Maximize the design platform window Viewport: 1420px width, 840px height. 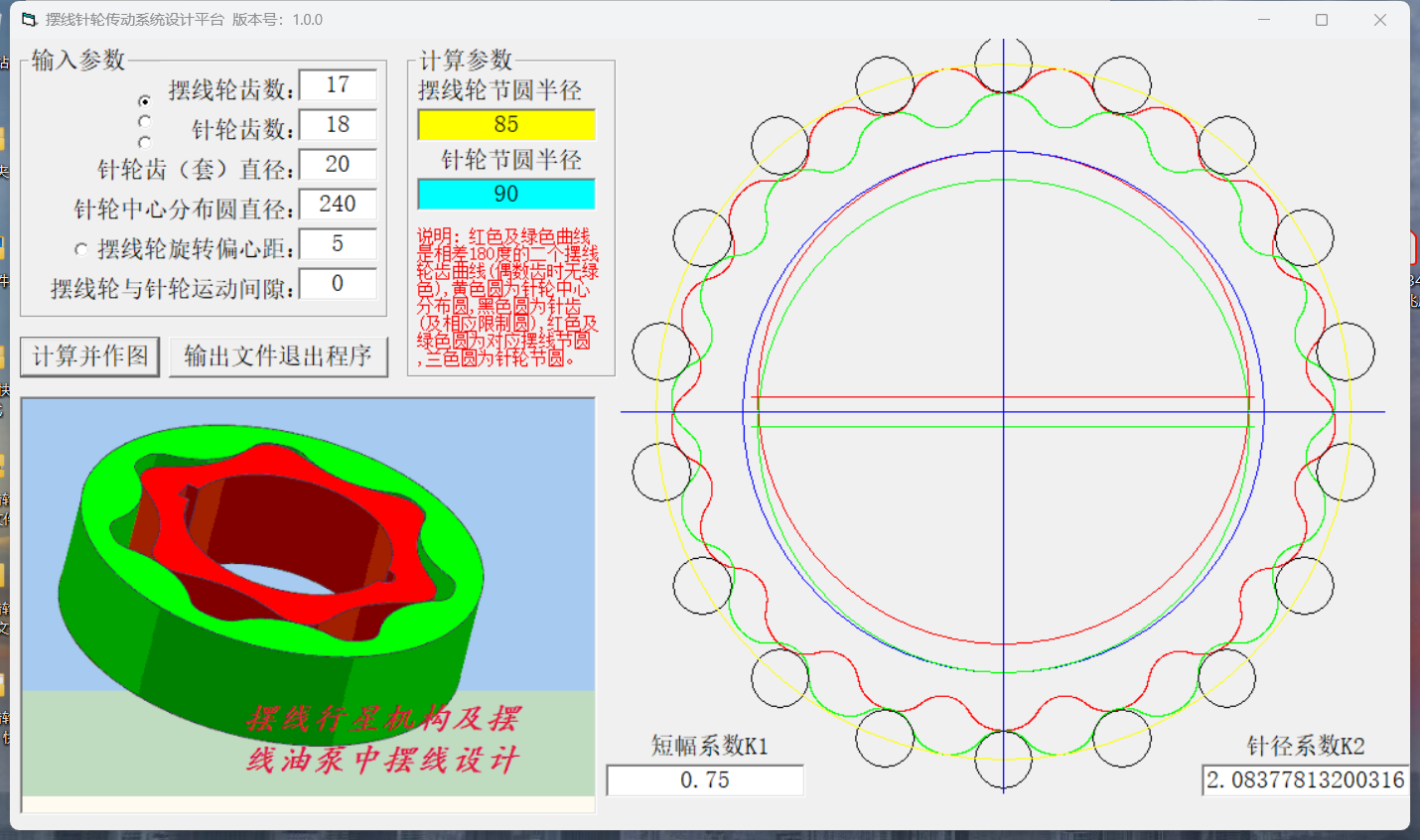[1322, 20]
